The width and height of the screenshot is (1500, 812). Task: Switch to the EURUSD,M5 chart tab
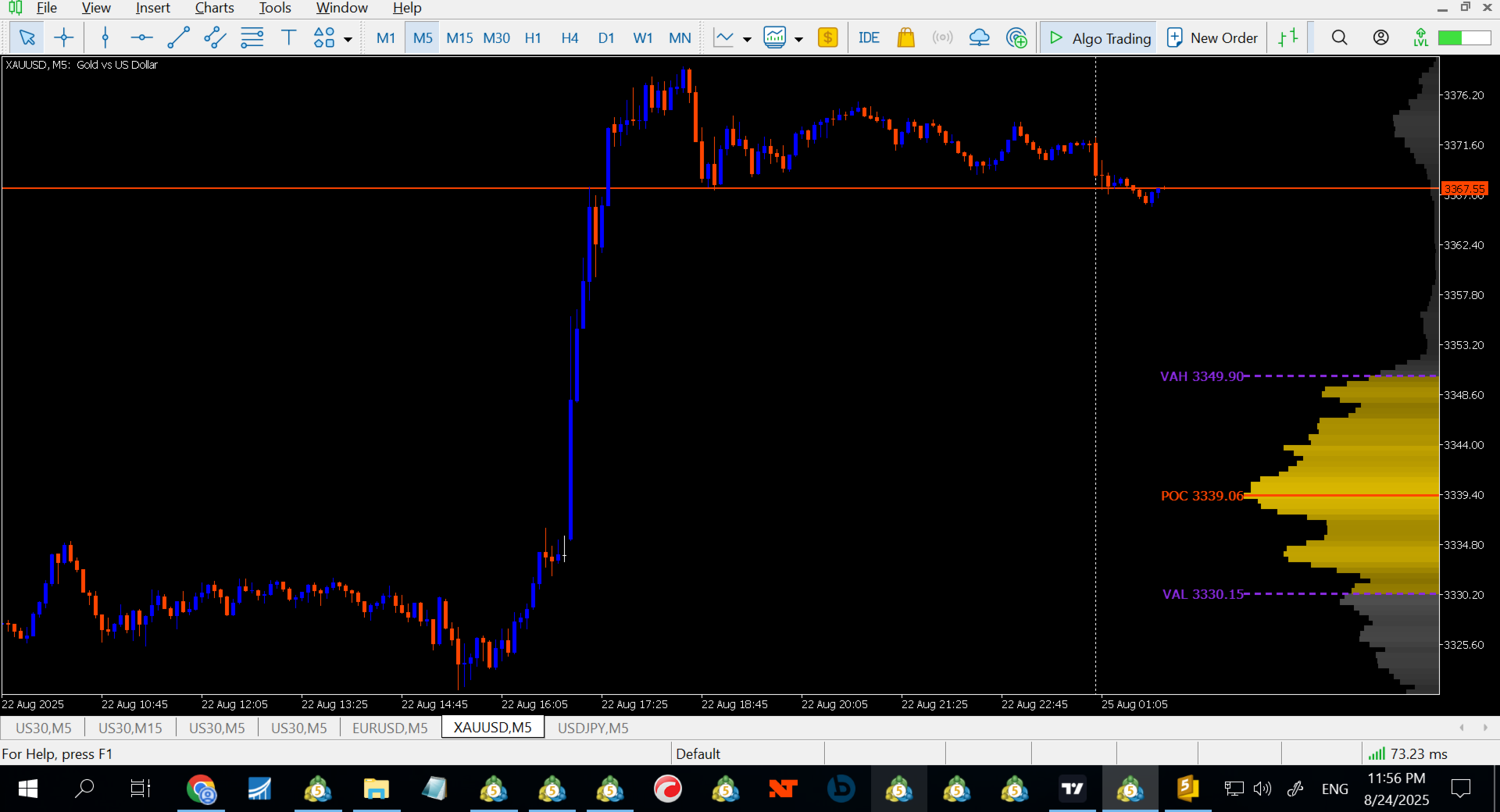point(390,728)
